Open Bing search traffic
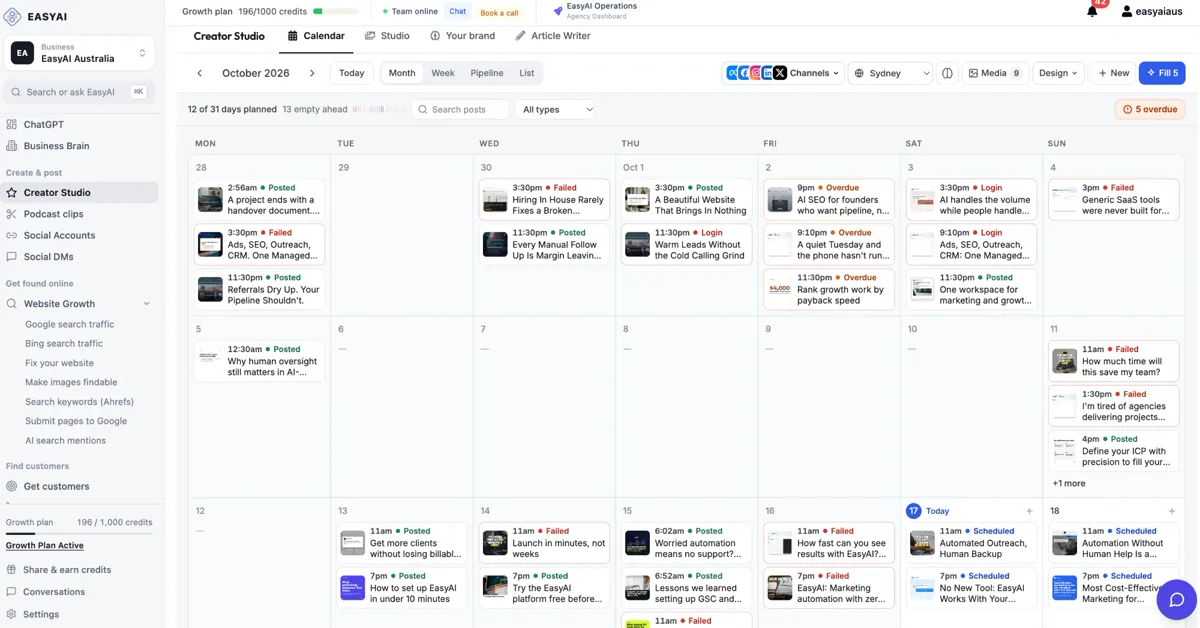 (64, 343)
